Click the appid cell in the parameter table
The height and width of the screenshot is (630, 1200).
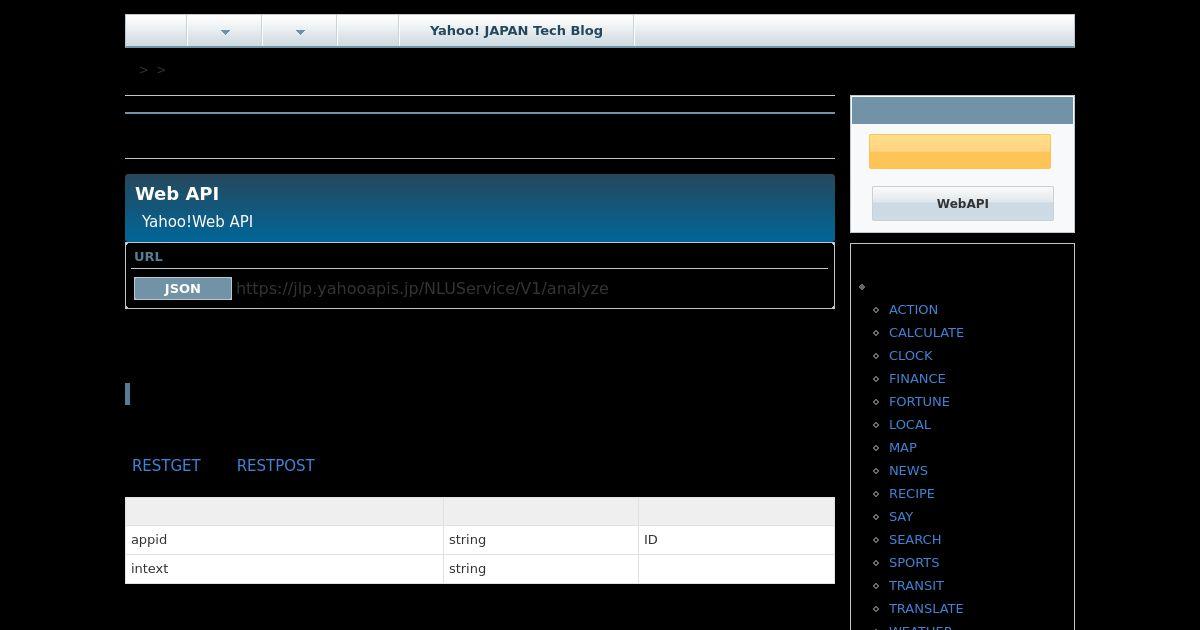(284, 540)
